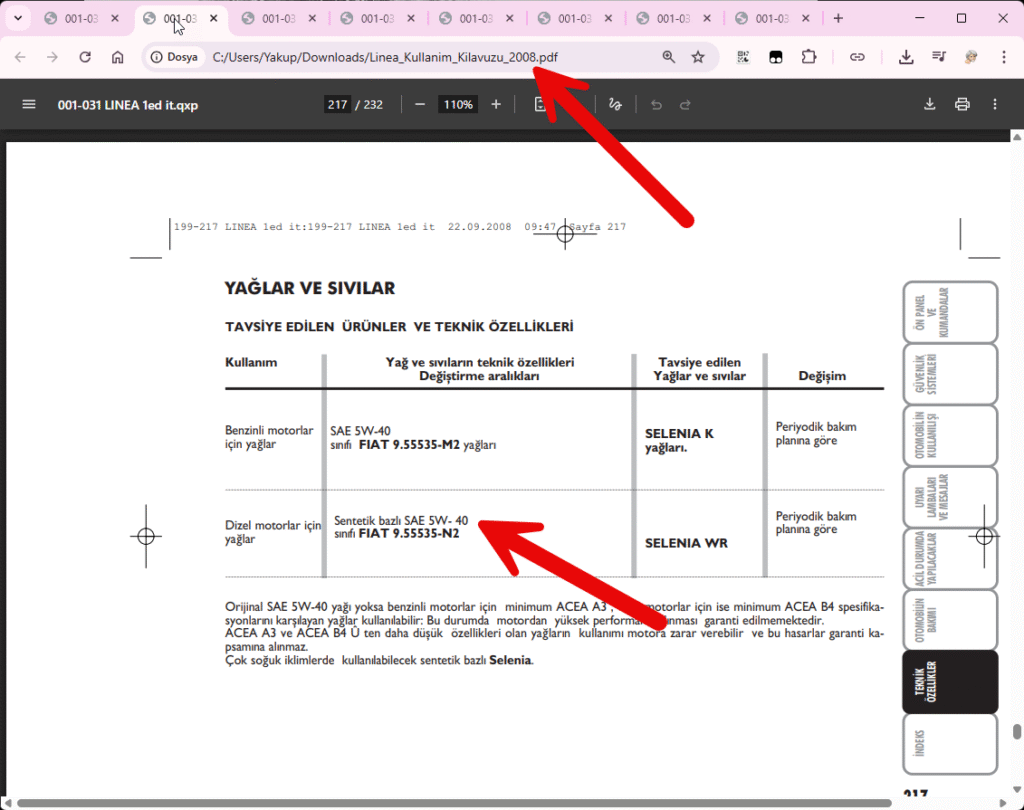Viewport: 1024px width, 810px height.
Task: Download the PDF from viewer toolbar
Action: click(x=929, y=104)
